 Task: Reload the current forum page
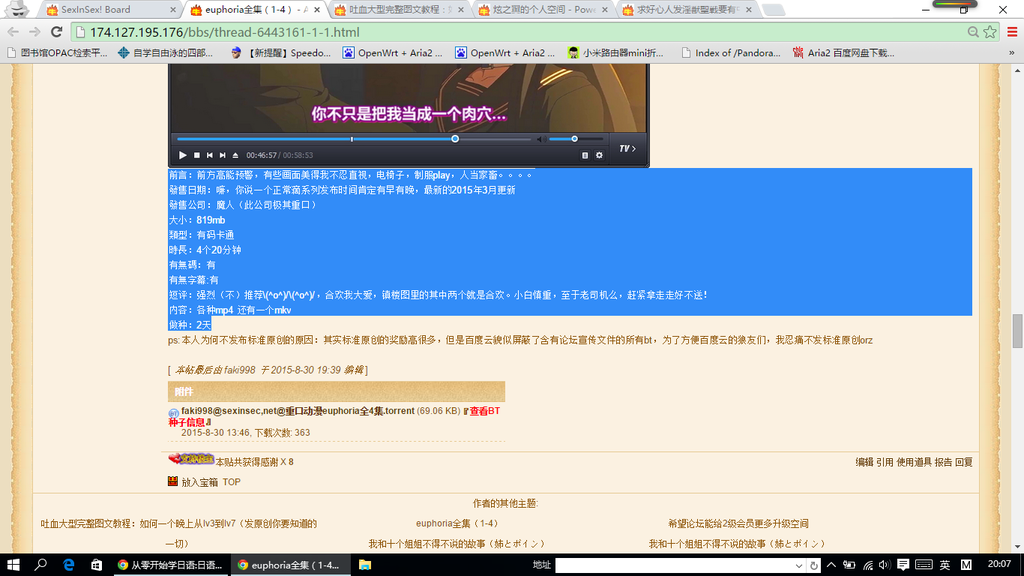57,32
